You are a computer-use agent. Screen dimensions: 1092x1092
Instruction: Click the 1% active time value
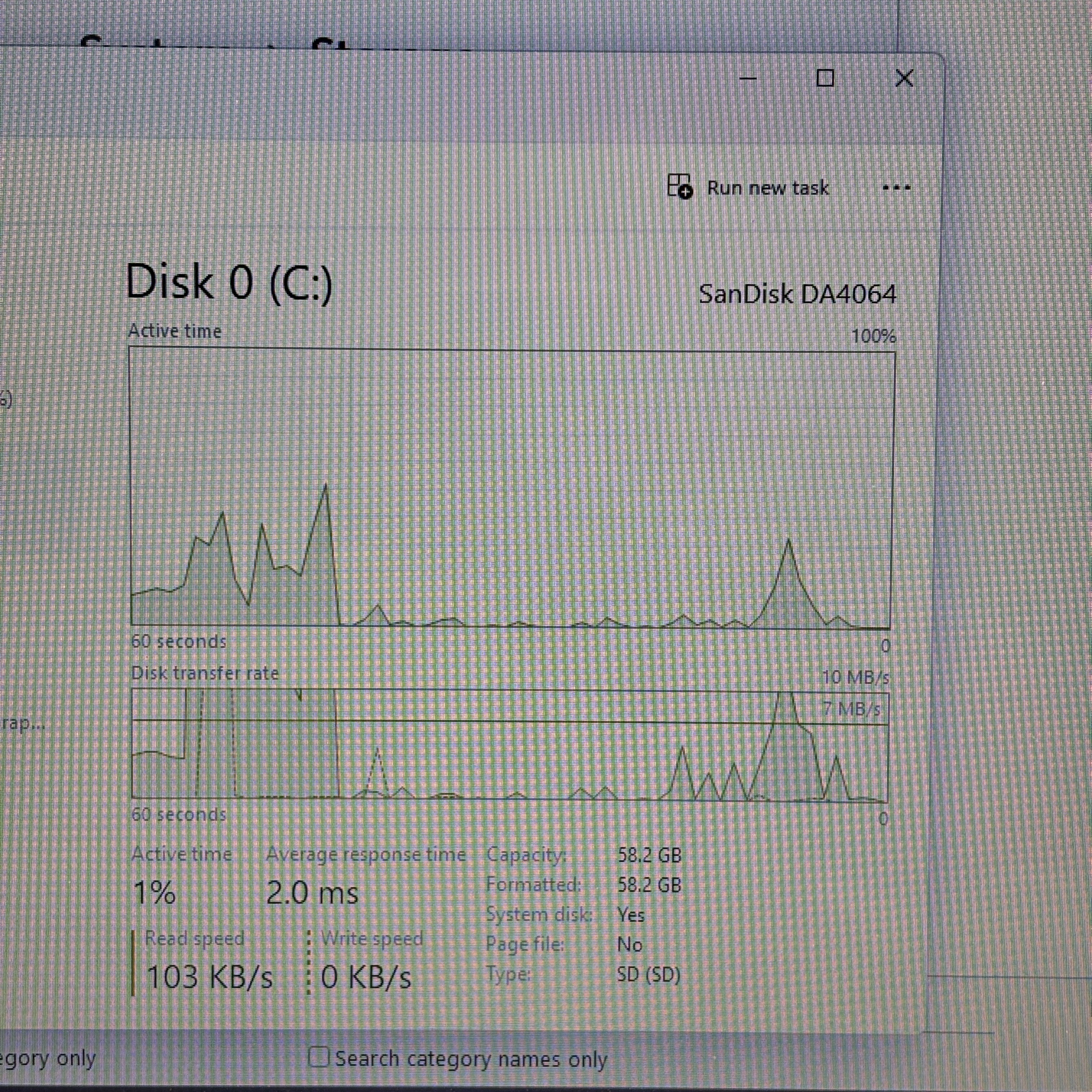click(x=154, y=894)
